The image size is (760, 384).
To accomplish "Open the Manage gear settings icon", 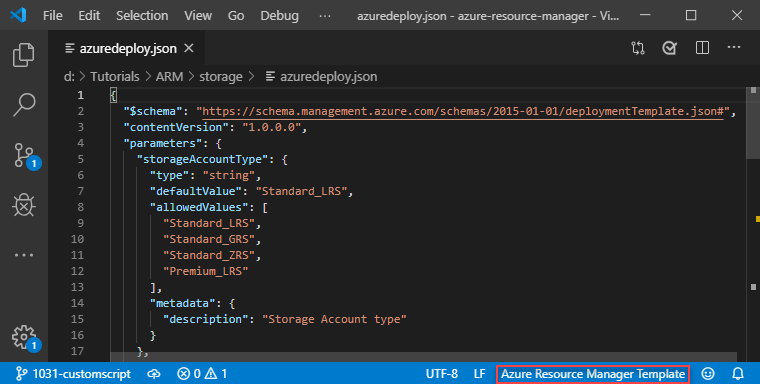I will coord(25,337).
